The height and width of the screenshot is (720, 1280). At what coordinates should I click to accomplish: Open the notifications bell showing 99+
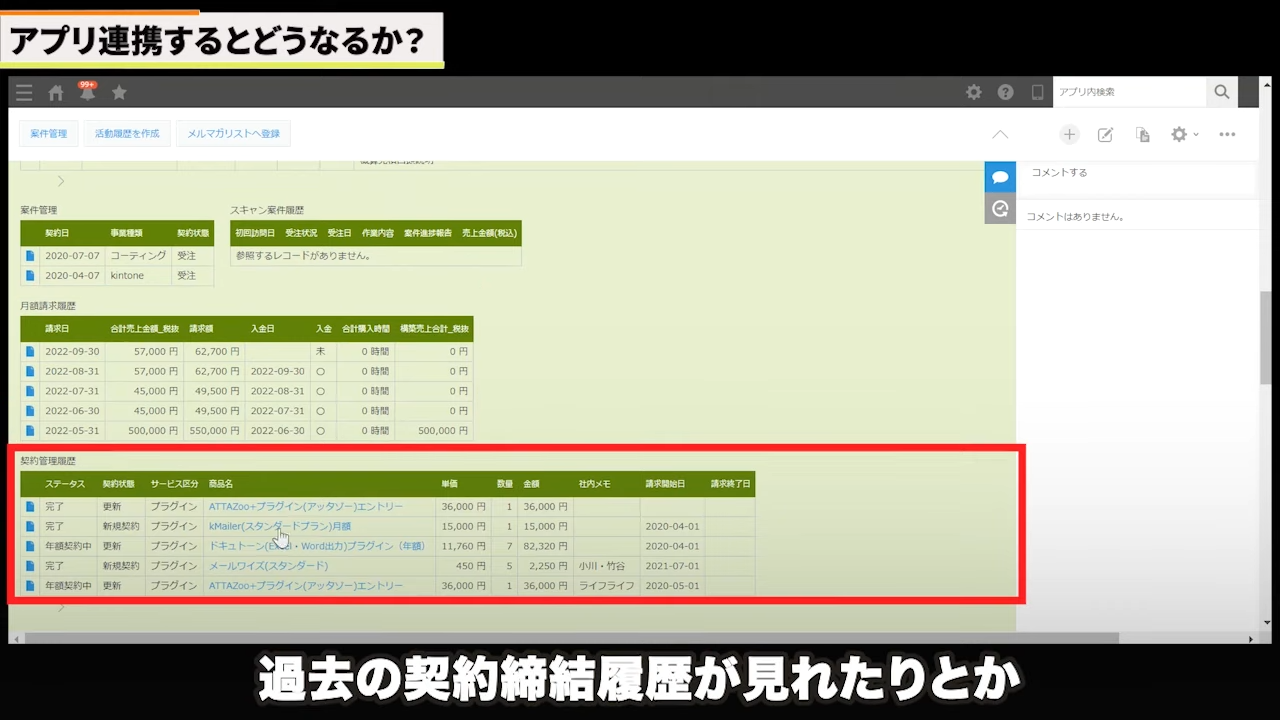88,93
